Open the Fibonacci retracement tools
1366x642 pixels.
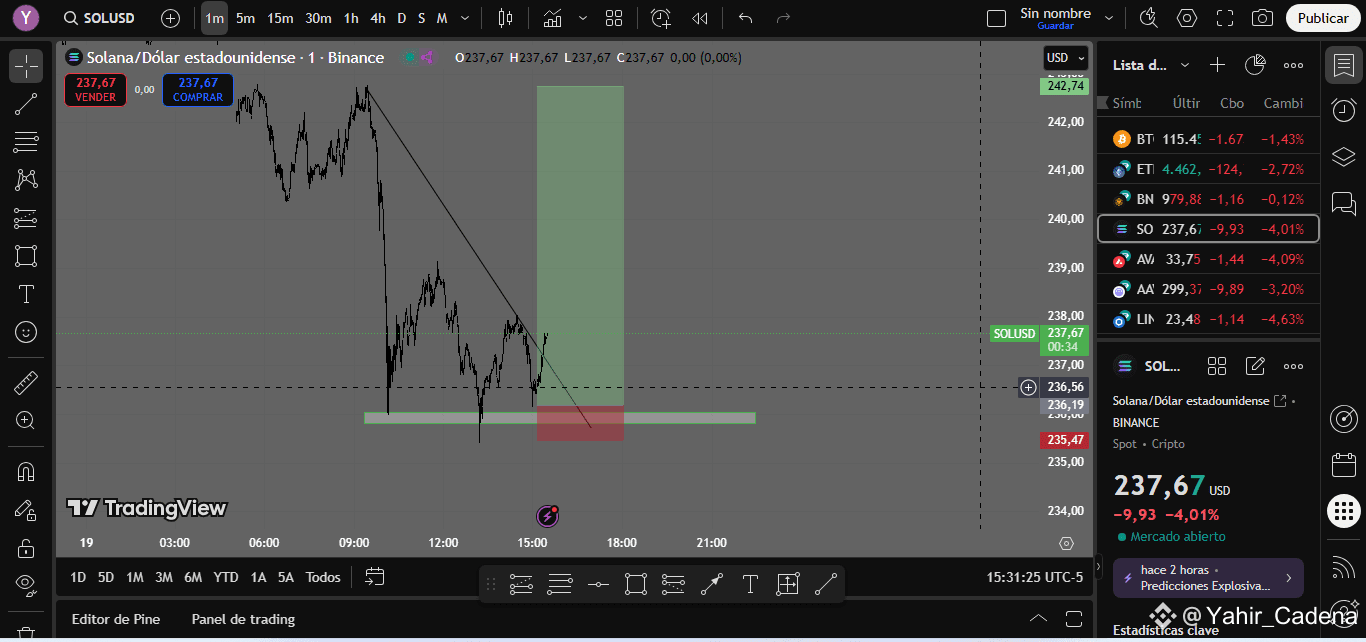26,142
